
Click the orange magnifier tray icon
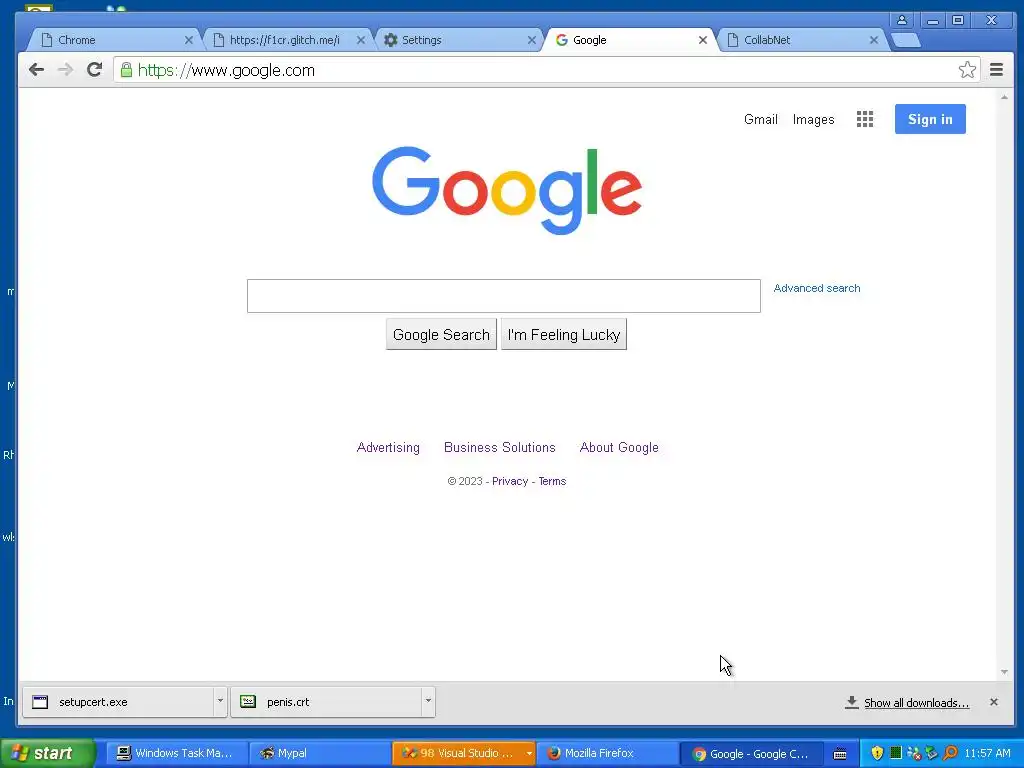[950, 753]
